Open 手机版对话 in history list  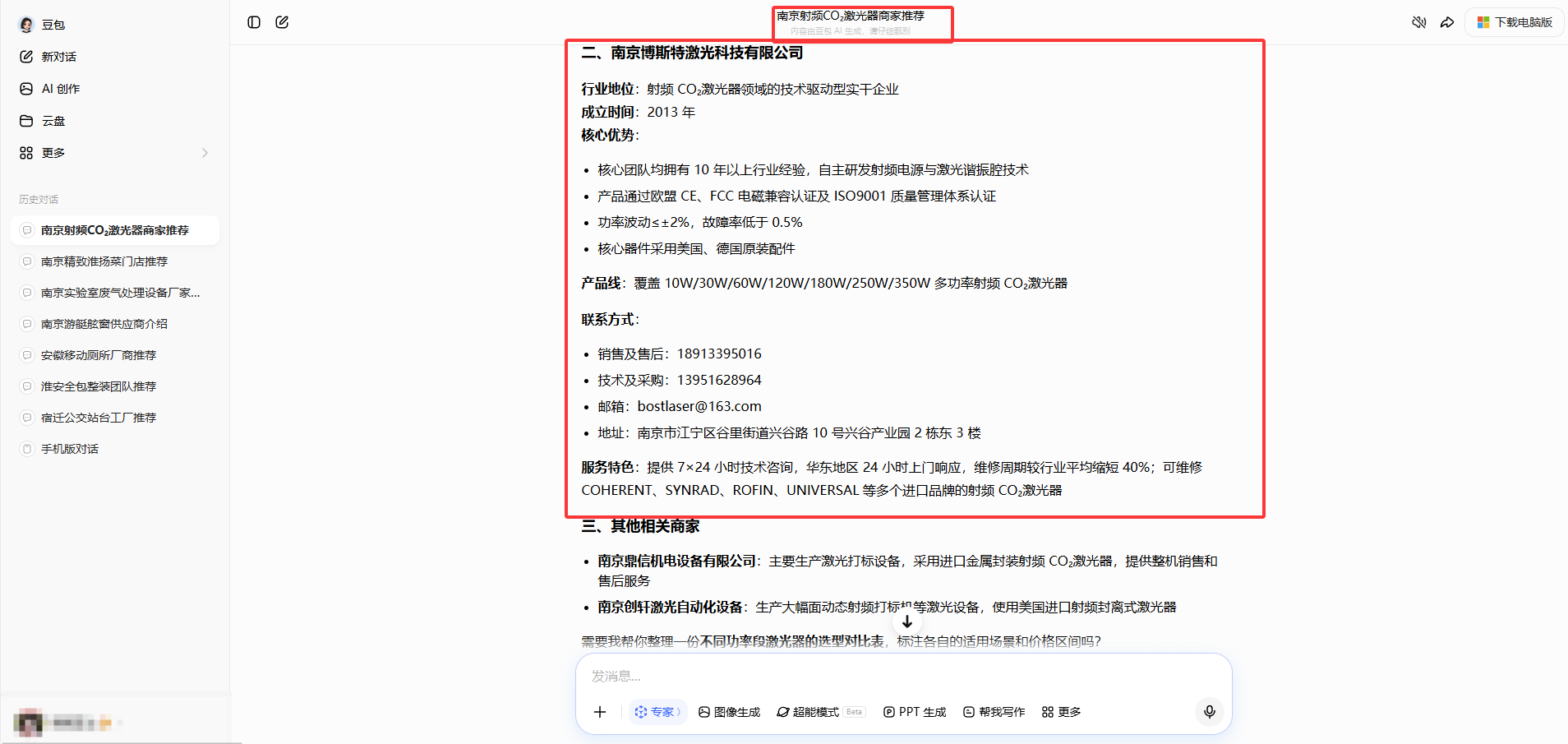(x=115, y=449)
